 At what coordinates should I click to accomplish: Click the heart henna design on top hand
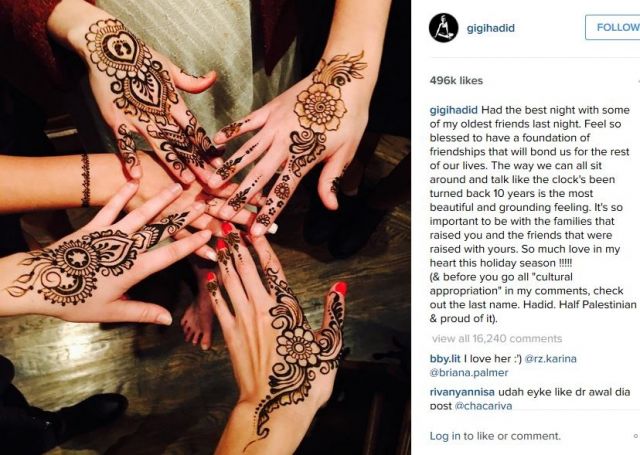120,48
